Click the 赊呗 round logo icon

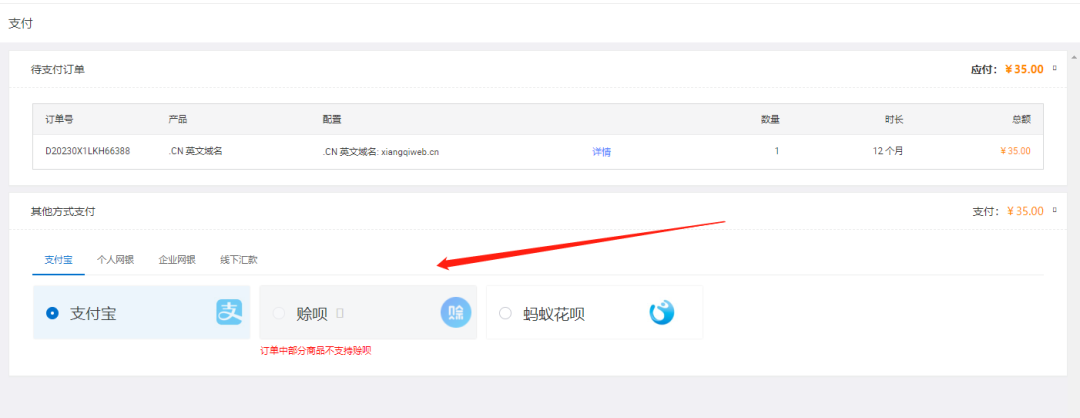tap(455, 313)
